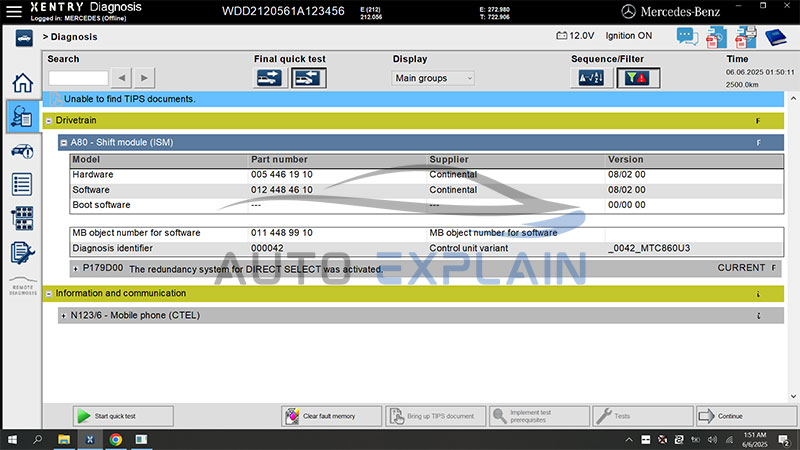
Task: Open the blue help book icon
Action: click(776, 37)
